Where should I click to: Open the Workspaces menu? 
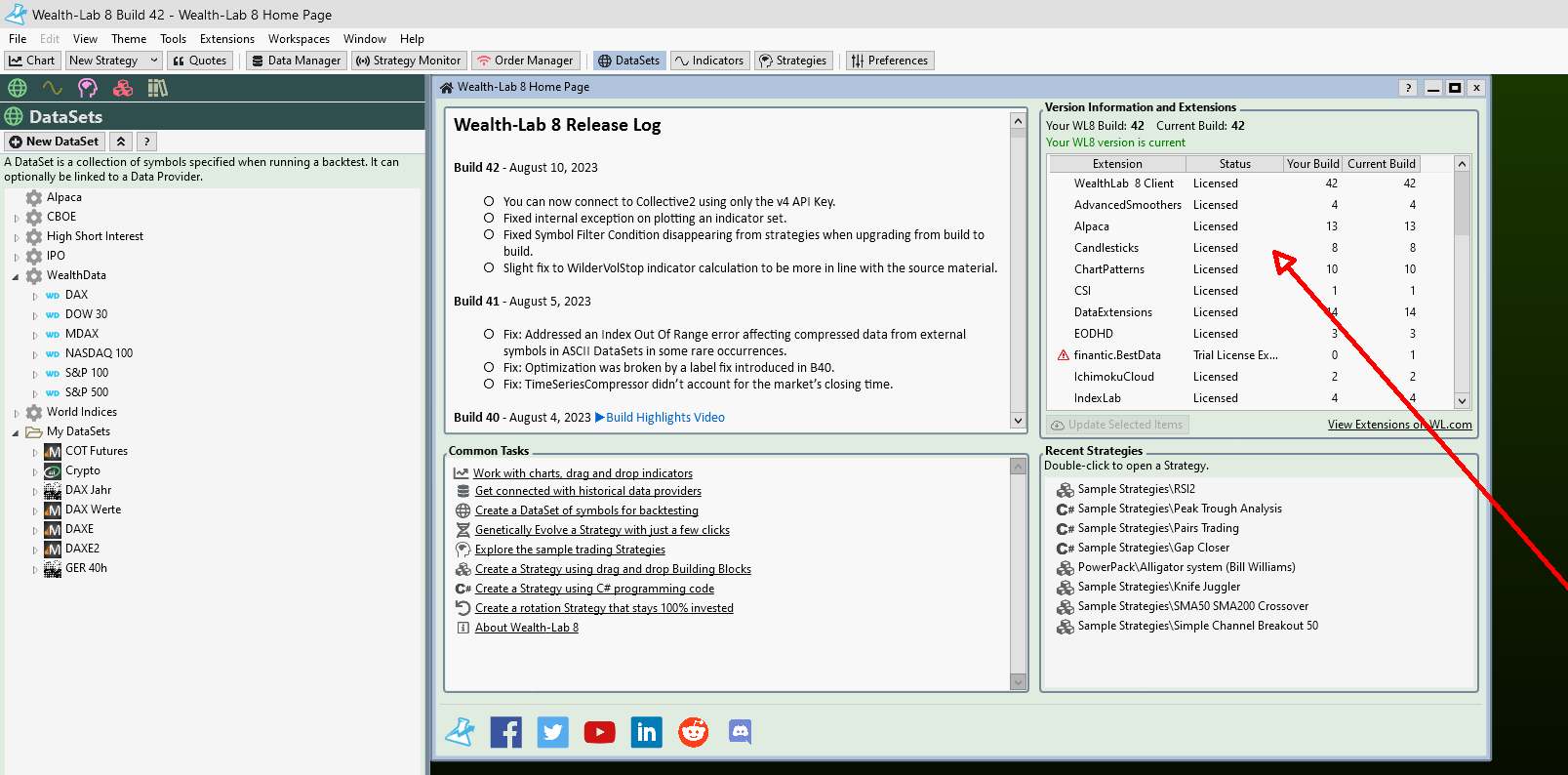pyautogui.click(x=300, y=39)
